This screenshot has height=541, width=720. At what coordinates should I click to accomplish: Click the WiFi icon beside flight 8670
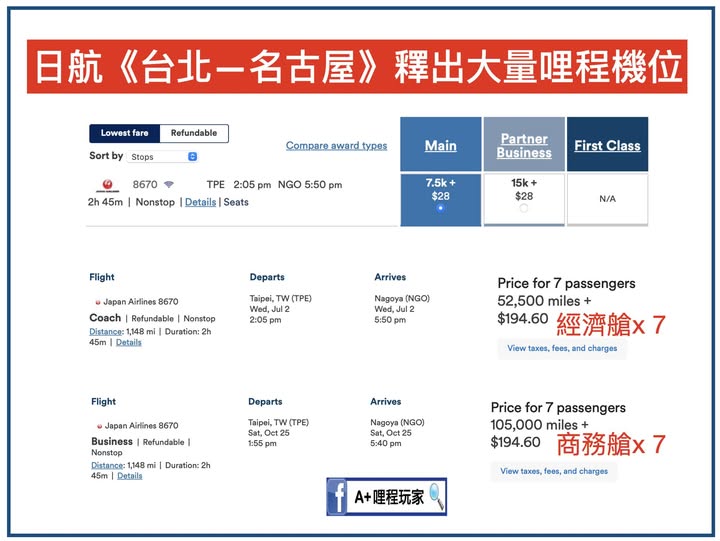click(169, 185)
